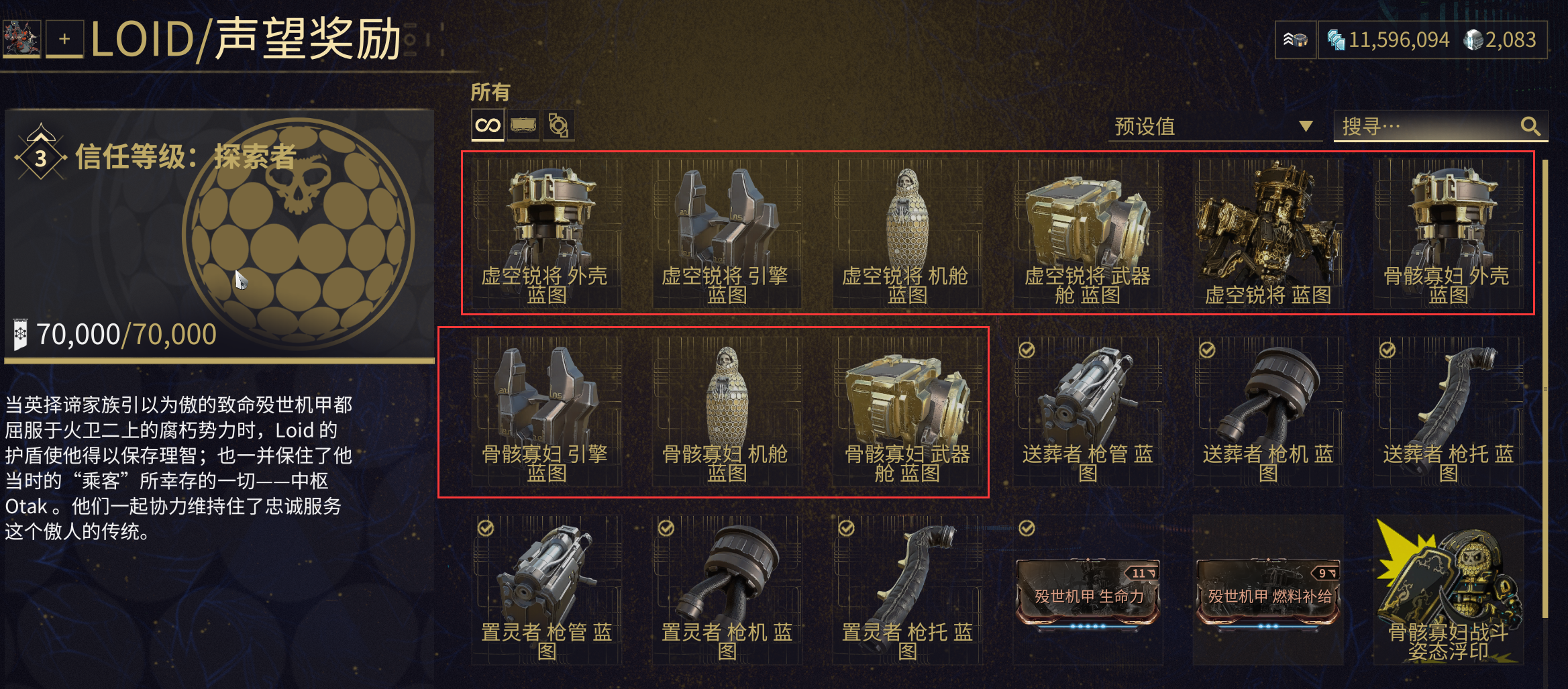This screenshot has width=1568, height=689.
Task: Click the standing progress bar 70,000/70,000
Action: tap(219, 361)
